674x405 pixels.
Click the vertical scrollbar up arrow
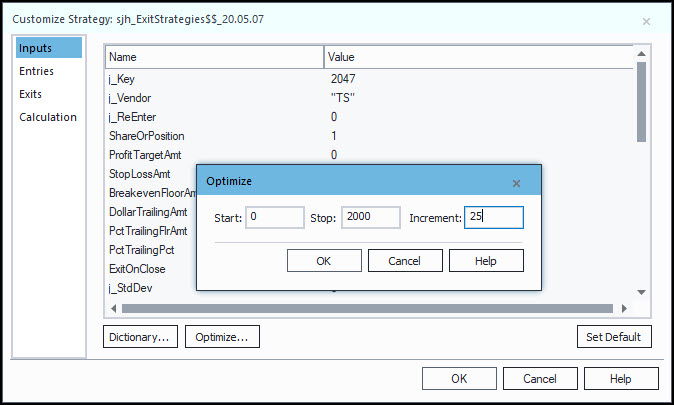tap(641, 54)
